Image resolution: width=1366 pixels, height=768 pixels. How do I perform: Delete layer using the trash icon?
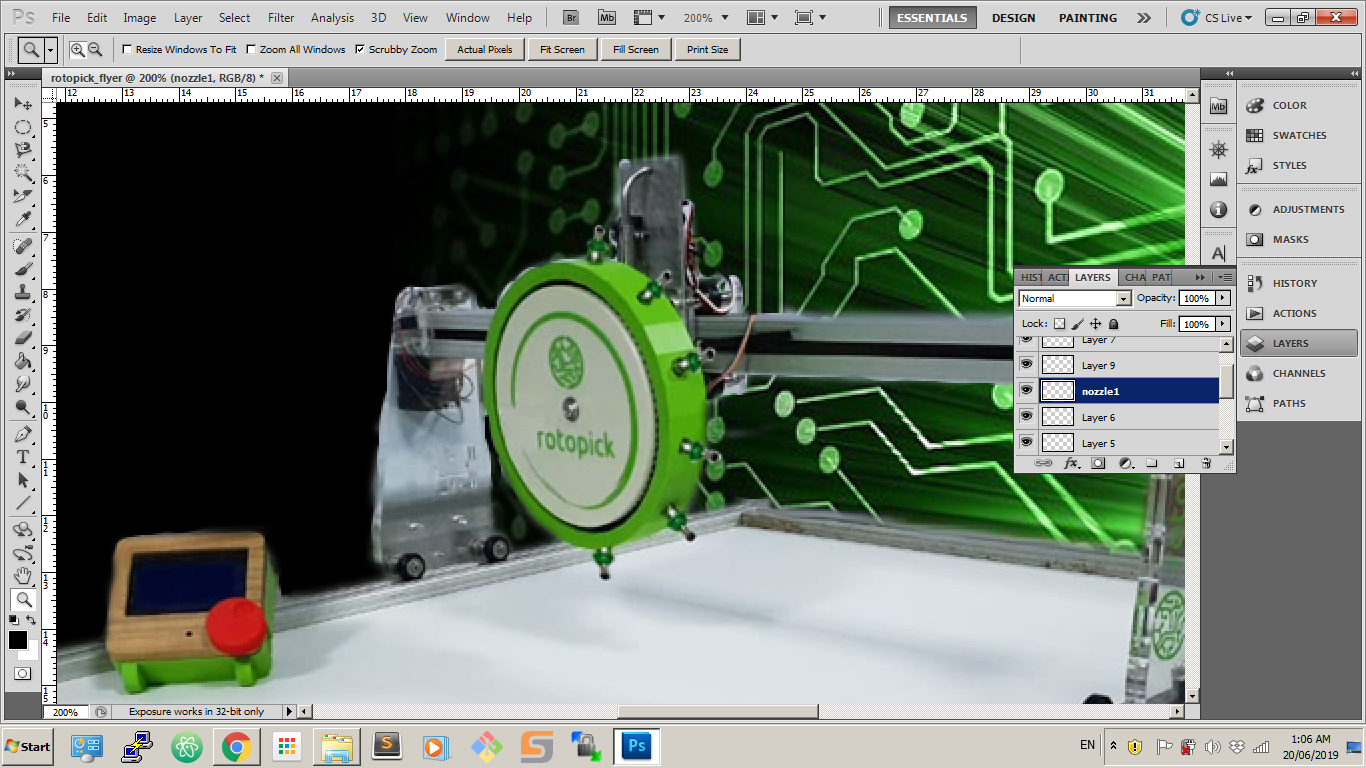[x=1206, y=463]
